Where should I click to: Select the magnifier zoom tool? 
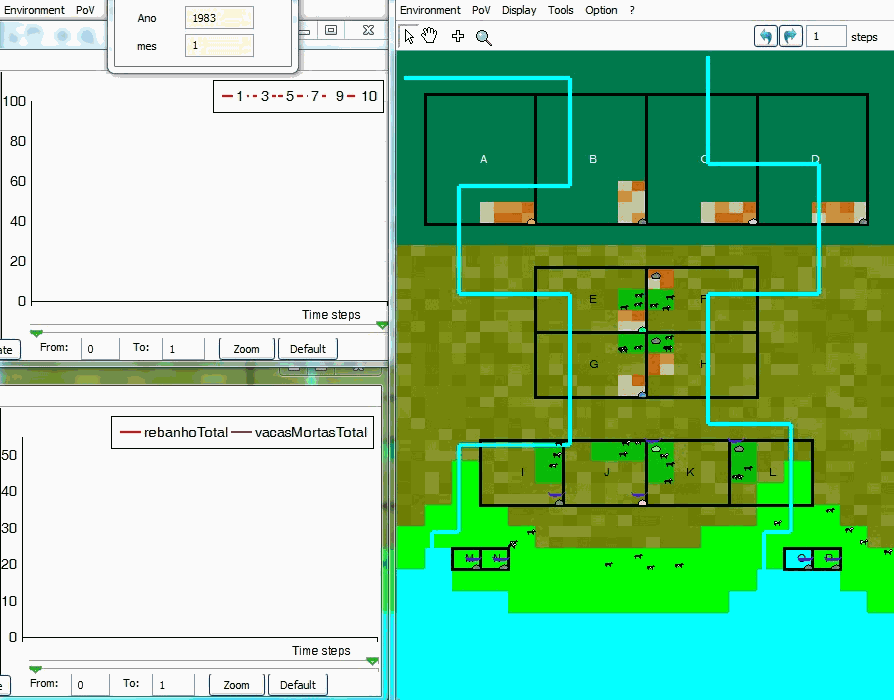pos(484,38)
